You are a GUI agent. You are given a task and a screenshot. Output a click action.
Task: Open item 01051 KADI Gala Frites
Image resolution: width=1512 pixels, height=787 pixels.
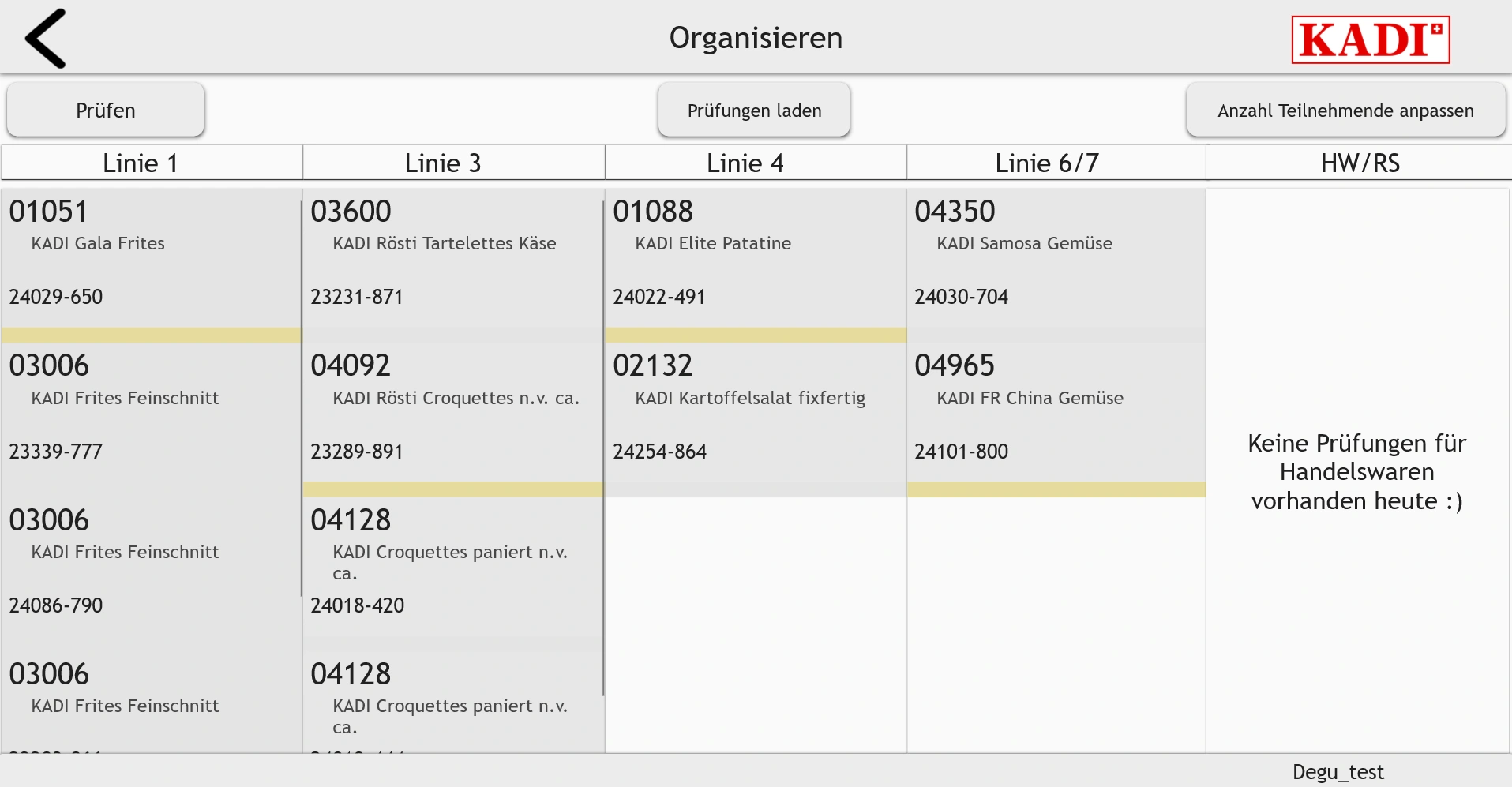pos(150,258)
